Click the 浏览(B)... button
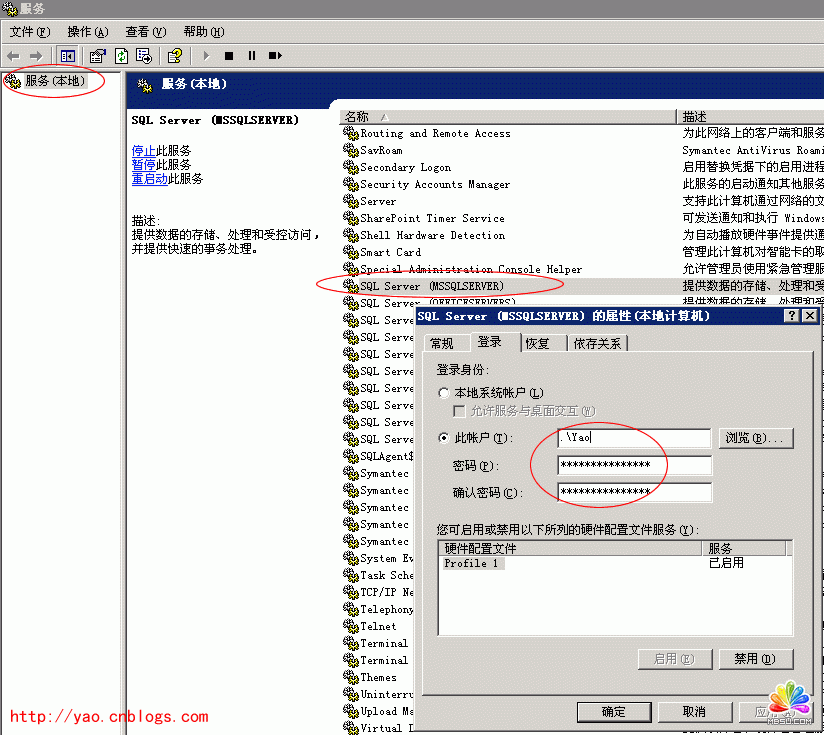Viewport: 824px width, 735px height. pos(756,438)
